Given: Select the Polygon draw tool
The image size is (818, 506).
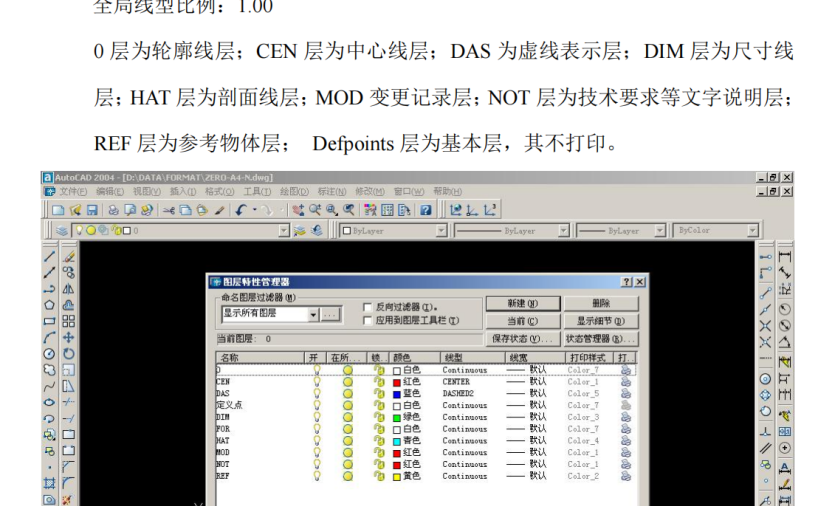Looking at the screenshot, I should 50,305.
